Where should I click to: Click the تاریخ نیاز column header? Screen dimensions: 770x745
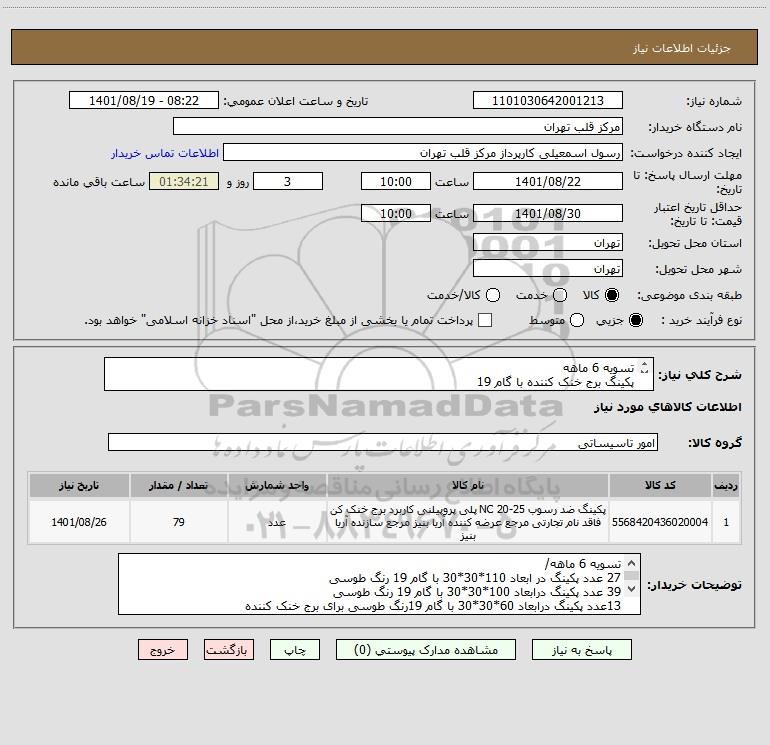pos(79,485)
